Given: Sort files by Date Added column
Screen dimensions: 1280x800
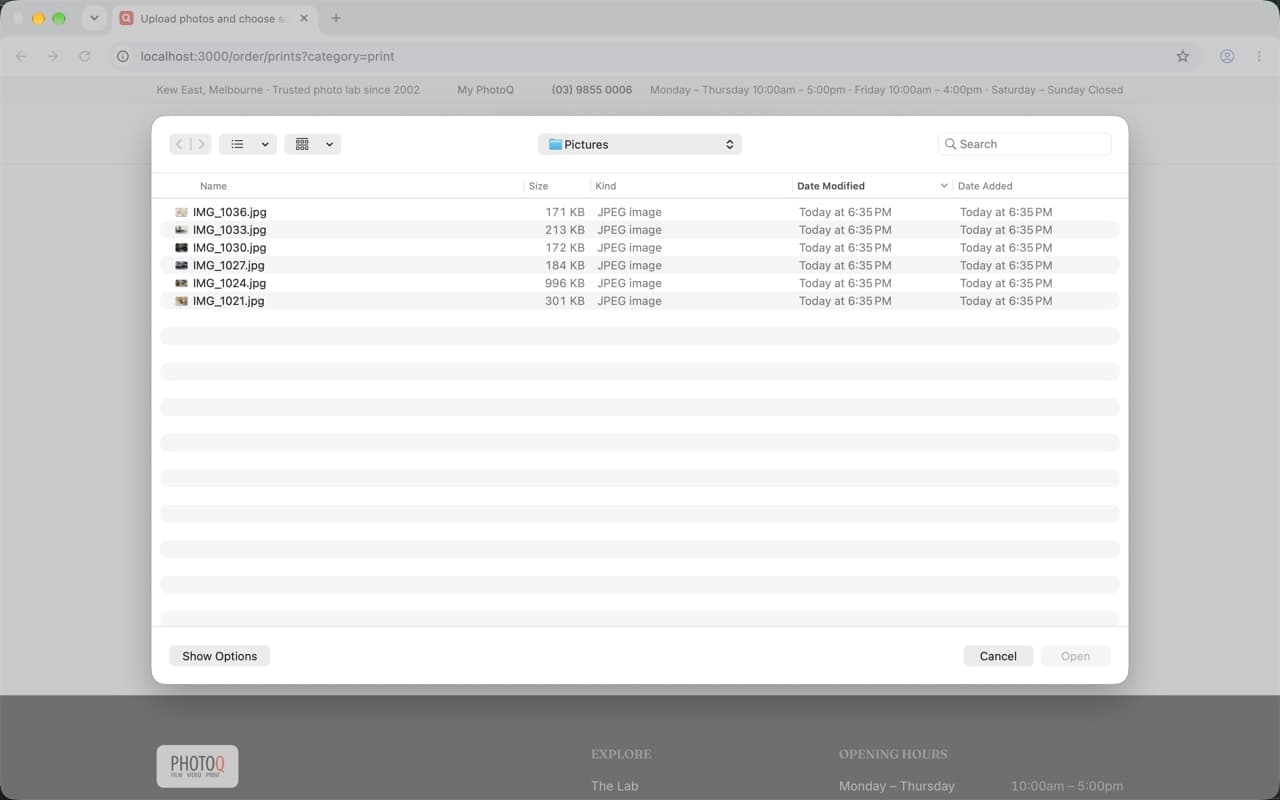Looking at the screenshot, I should pyautogui.click(x=985, y=186).
